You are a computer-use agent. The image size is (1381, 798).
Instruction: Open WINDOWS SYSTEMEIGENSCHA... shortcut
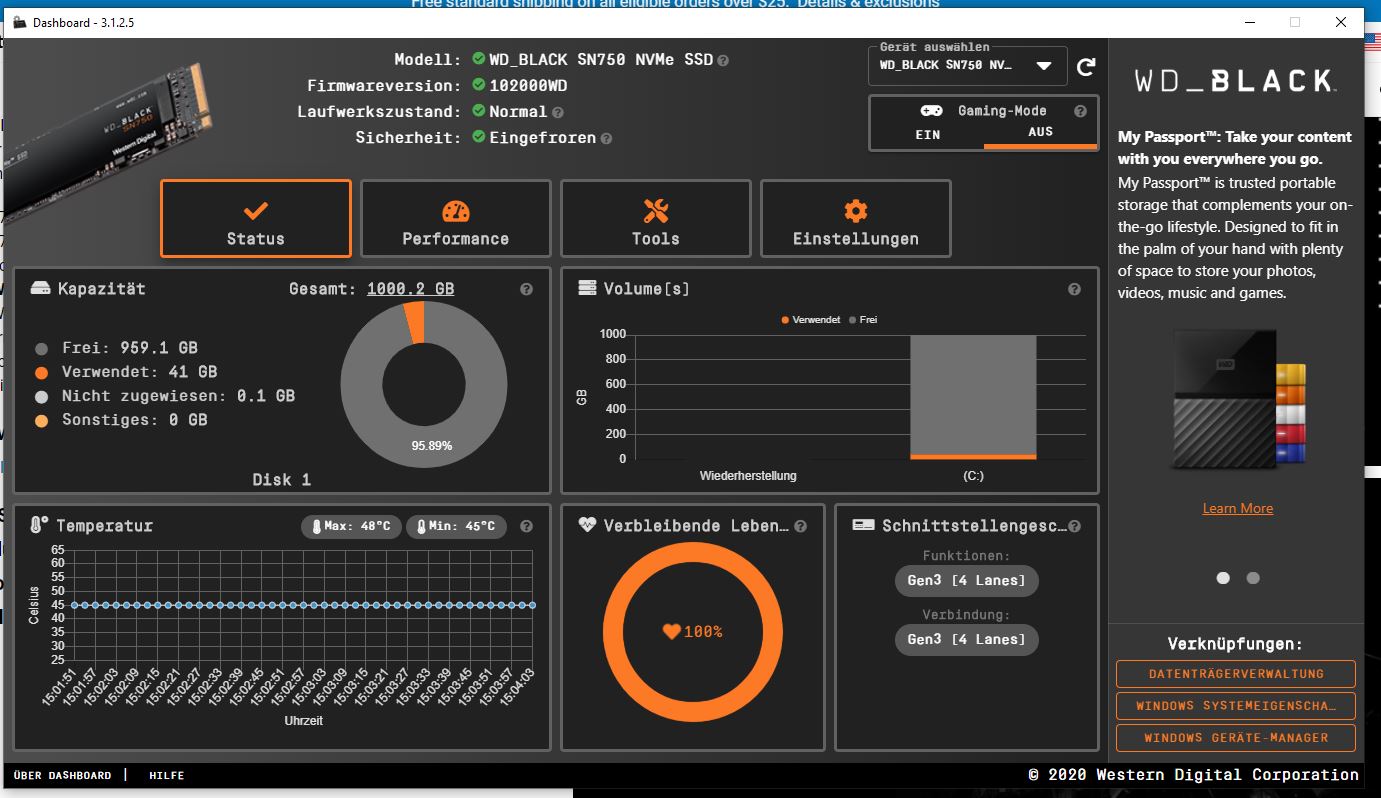(1236, 706)
